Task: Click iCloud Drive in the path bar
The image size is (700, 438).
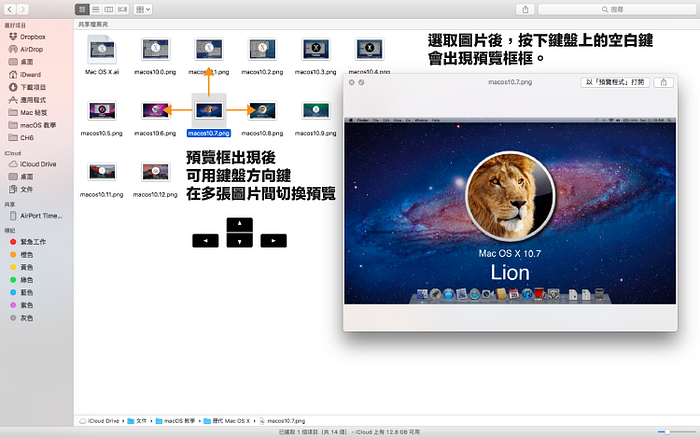Action: pyautogui.click(x=99, y=421)
